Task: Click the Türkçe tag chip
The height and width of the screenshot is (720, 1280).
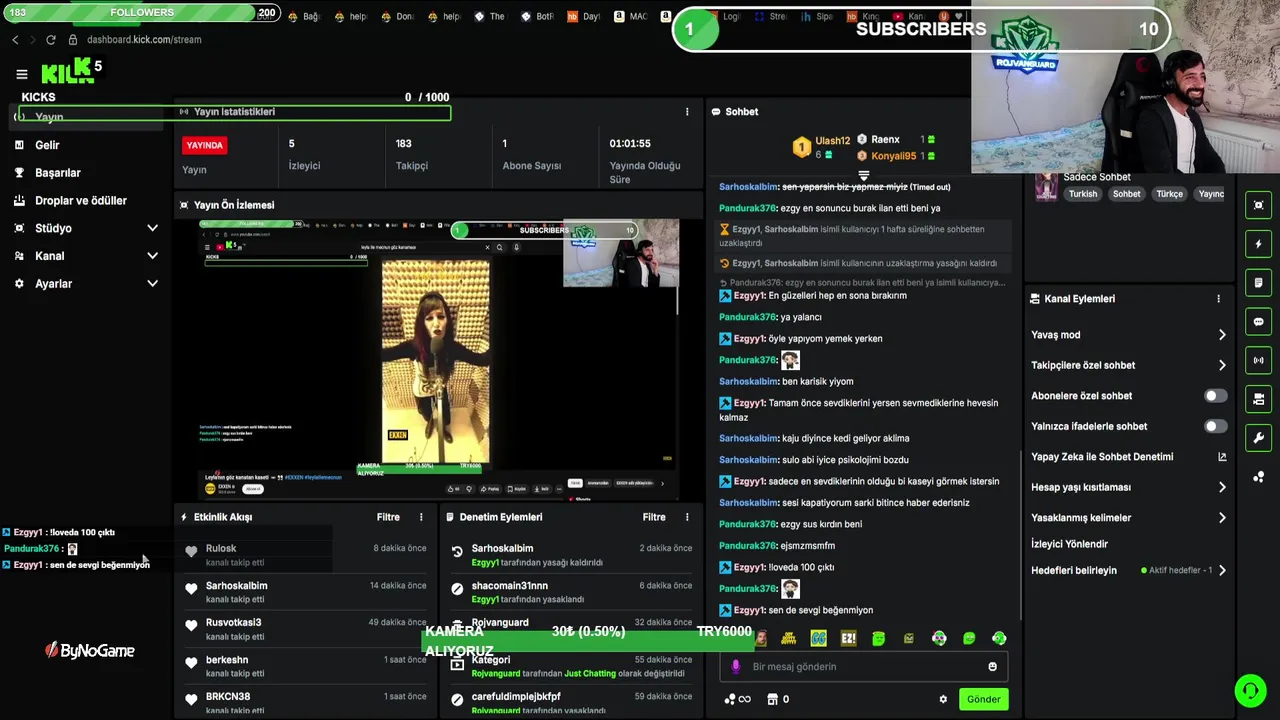Action: tap(1169, 194)
